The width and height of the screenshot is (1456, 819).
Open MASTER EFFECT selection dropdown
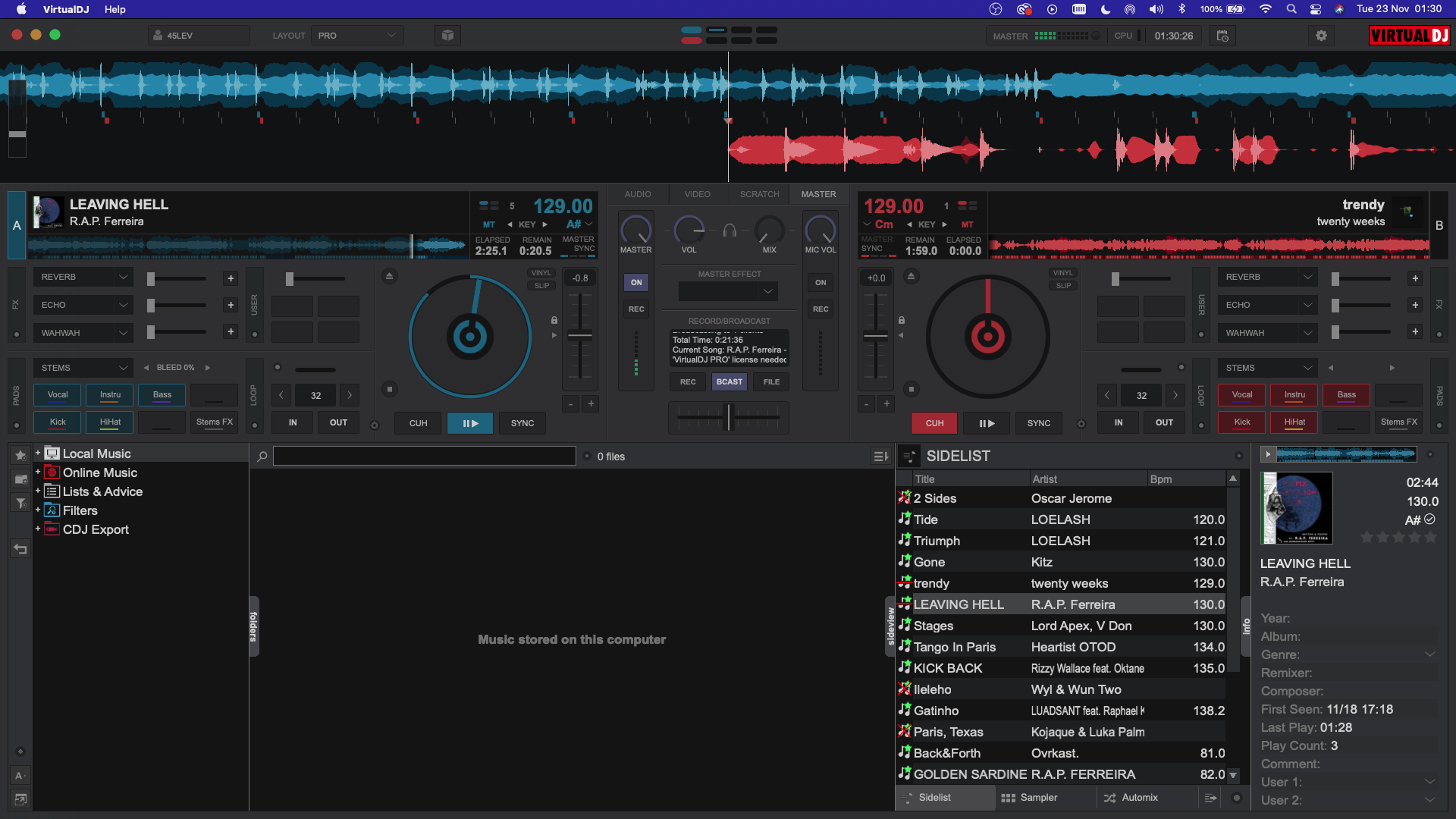coord(728,291)
